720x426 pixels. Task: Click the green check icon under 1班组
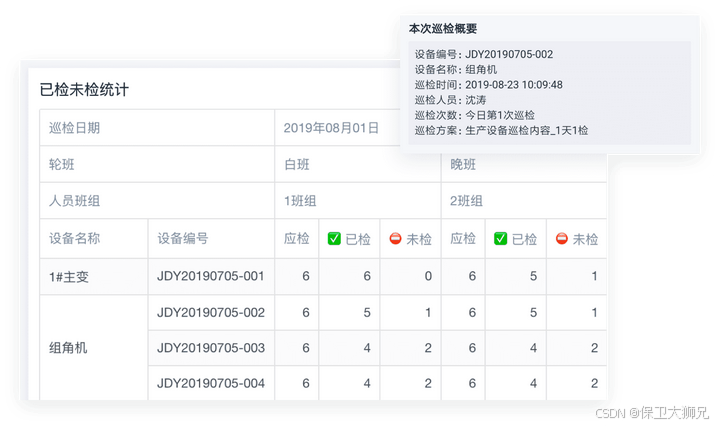pos(334,239)
